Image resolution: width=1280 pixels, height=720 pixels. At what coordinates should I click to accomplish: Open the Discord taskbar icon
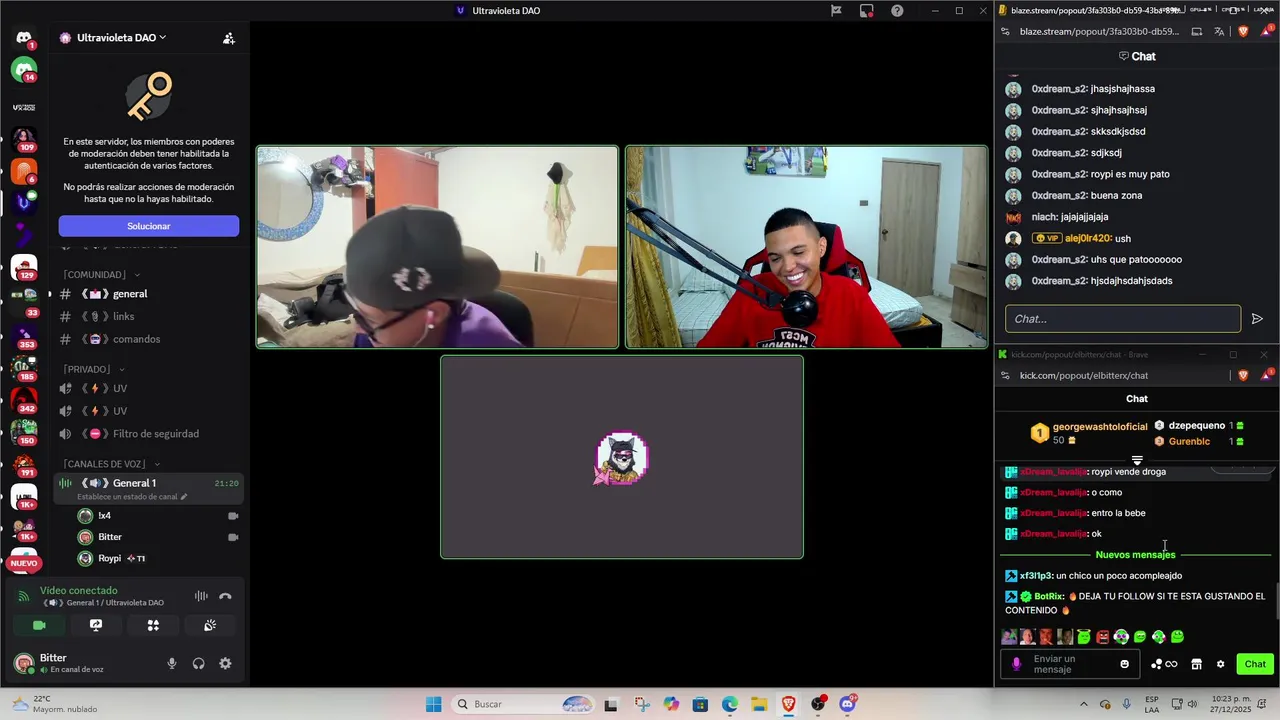848,704
